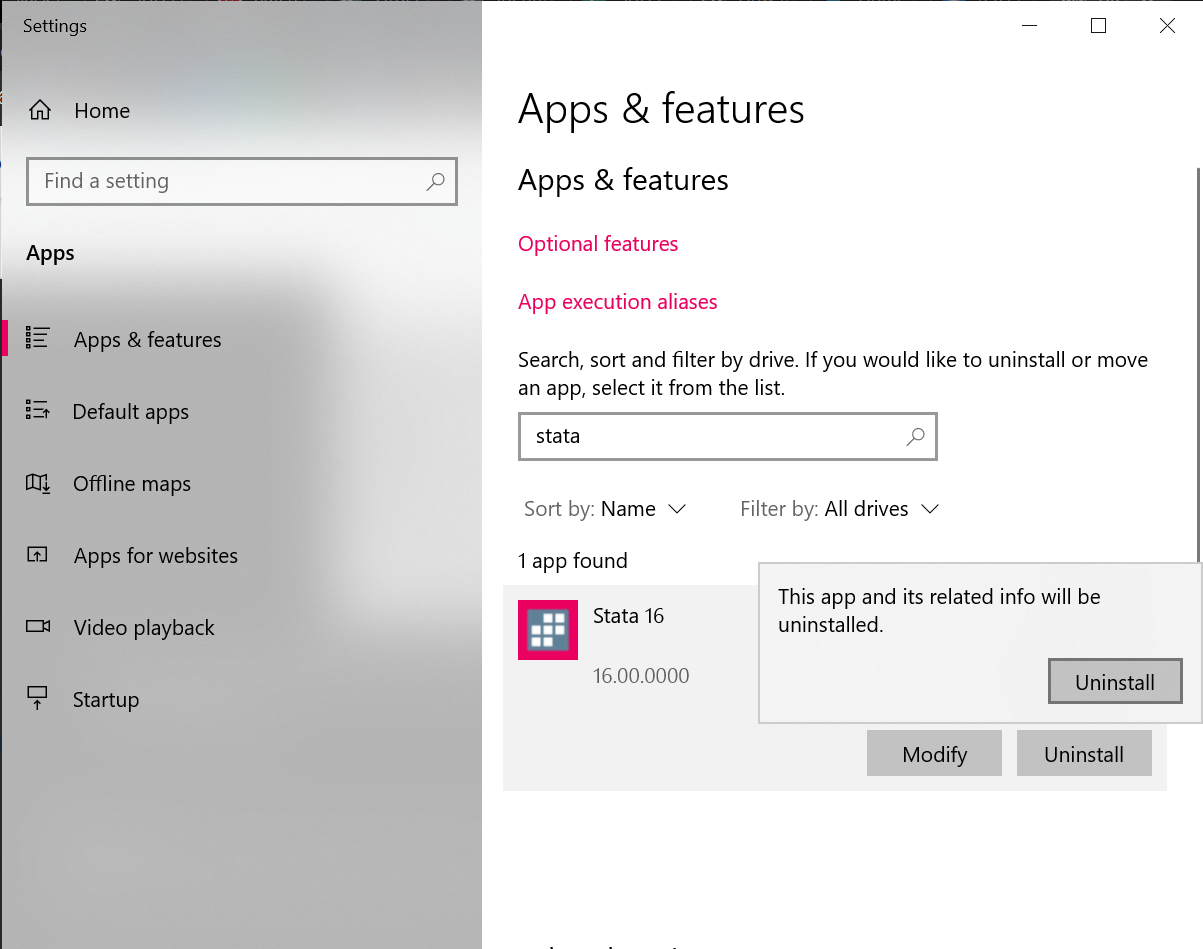Click the Home icon in sidebar

click(x=39, y=110)
